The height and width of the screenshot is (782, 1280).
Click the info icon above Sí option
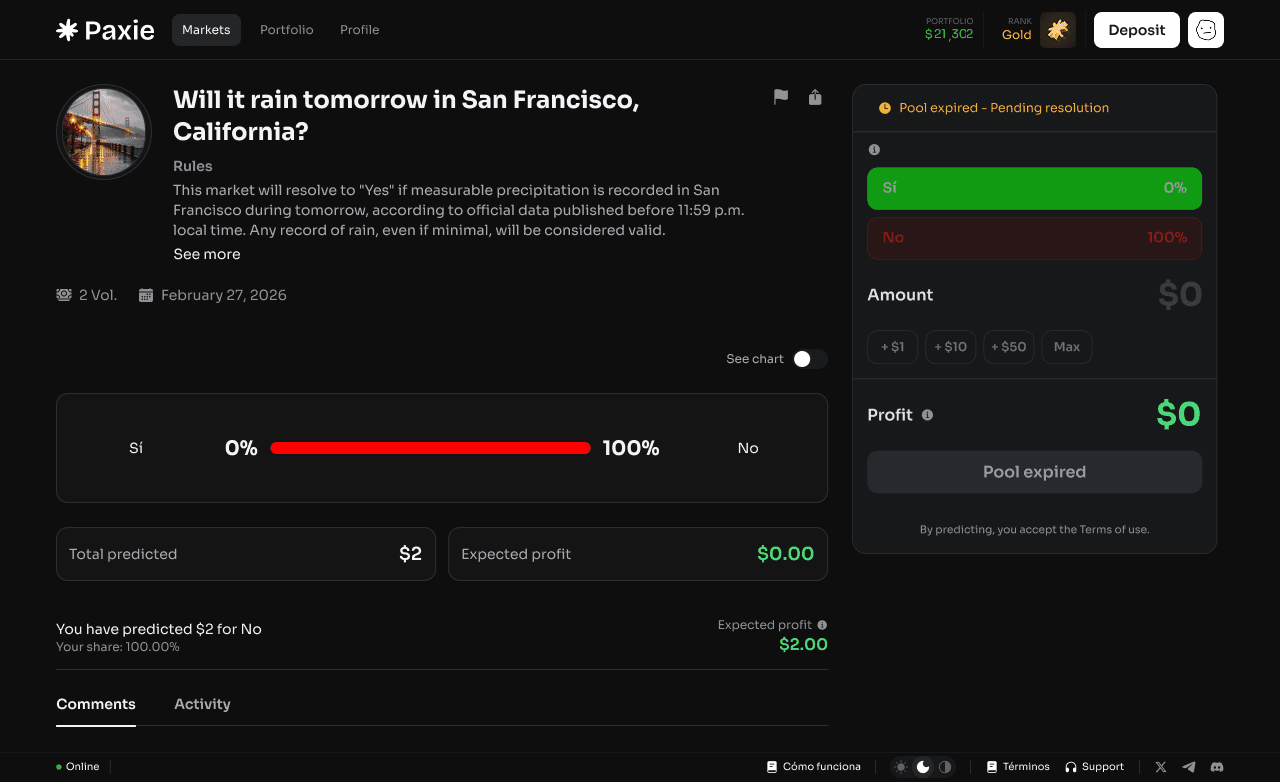click(x=874, y=150)
